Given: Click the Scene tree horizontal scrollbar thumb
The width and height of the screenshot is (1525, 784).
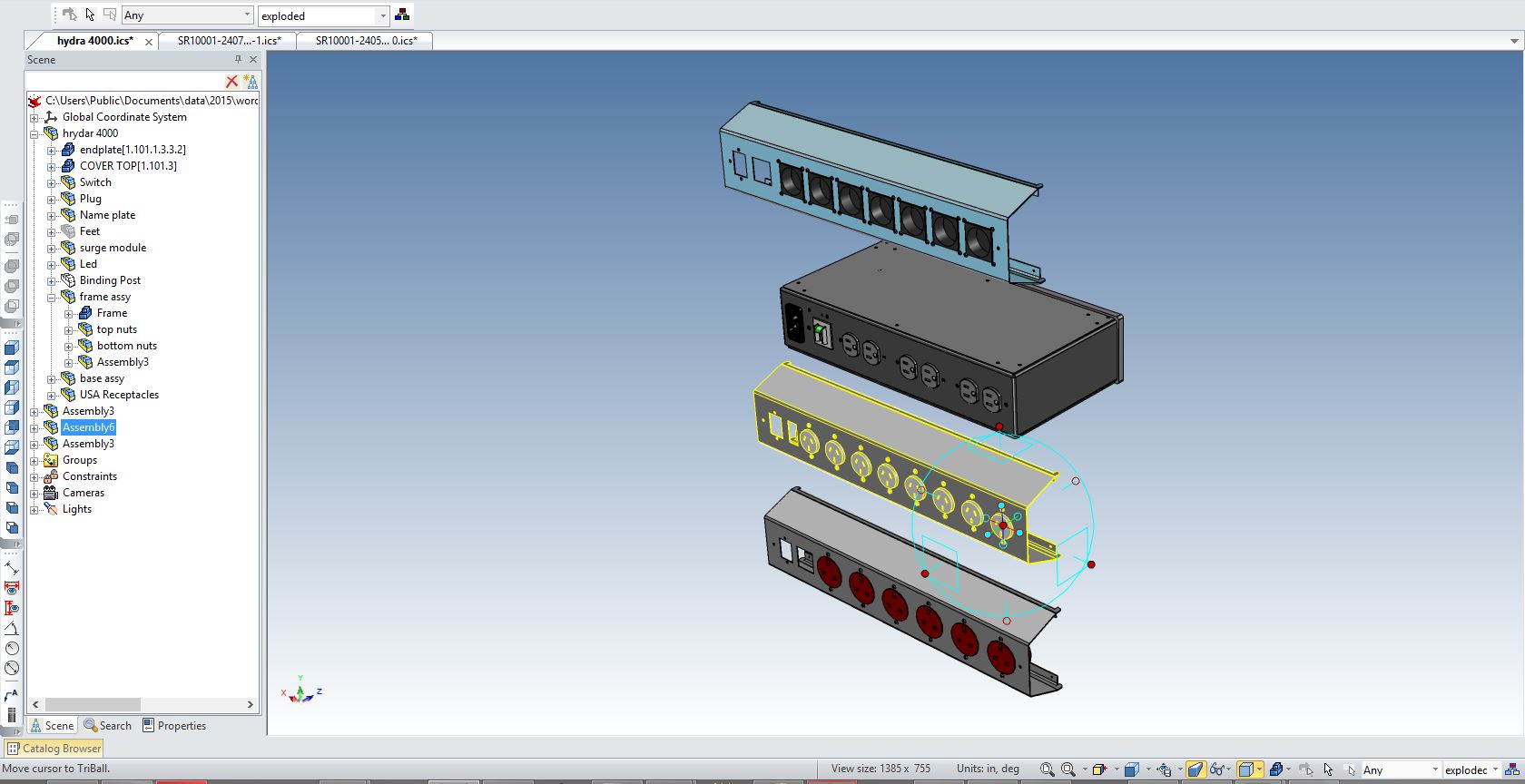Looking at the screenshot, I should (93, 704).
